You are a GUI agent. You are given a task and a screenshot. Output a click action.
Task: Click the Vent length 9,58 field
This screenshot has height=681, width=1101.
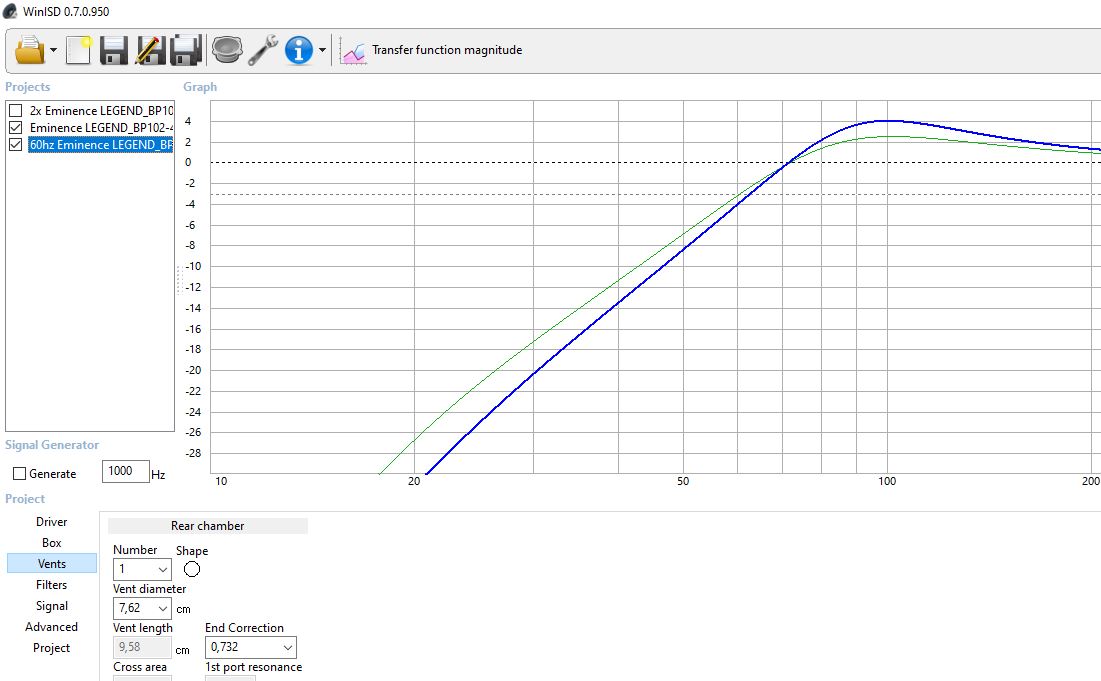142,647
